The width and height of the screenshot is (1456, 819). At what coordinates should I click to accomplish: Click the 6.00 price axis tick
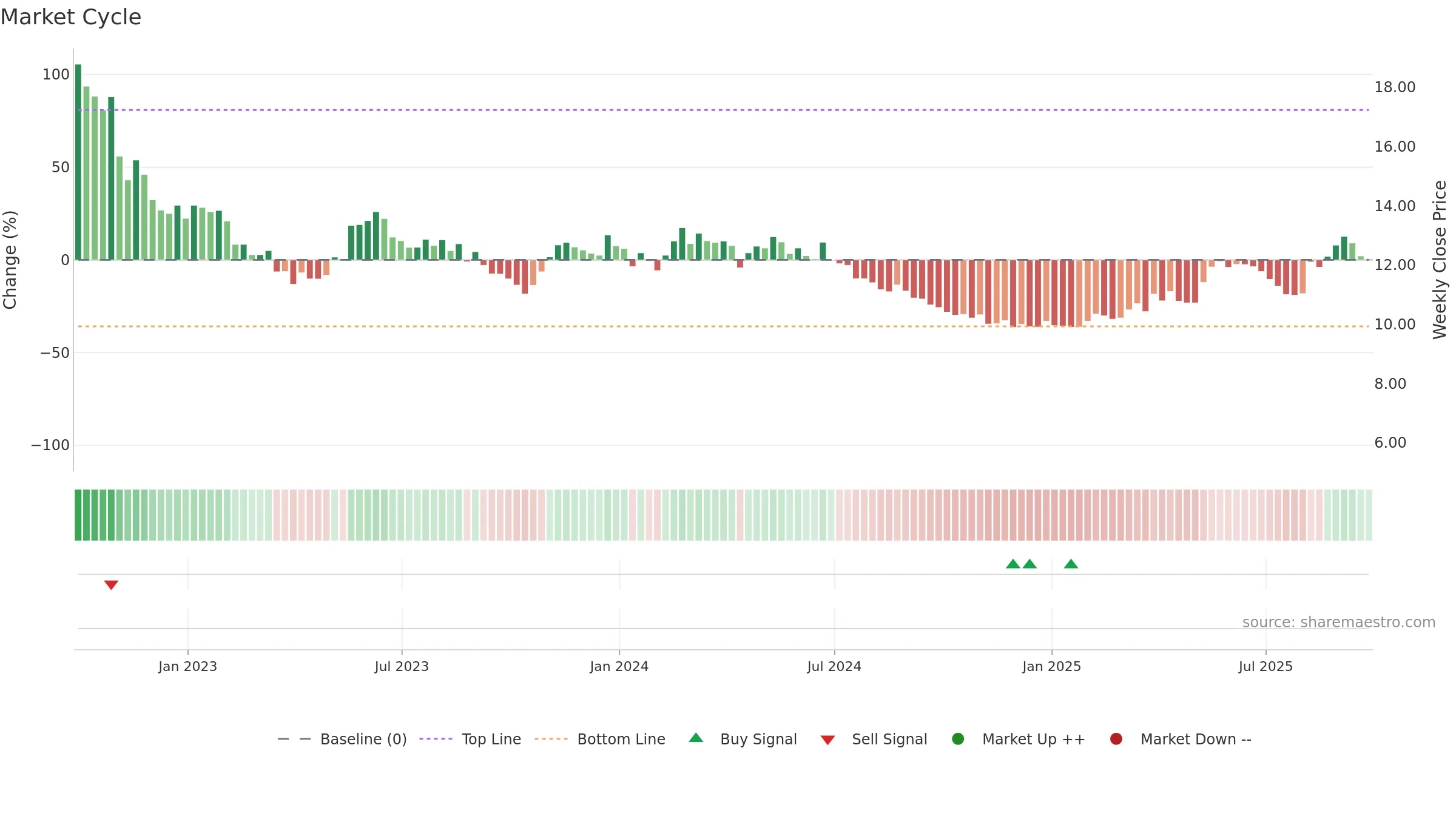coord(1390,443)
